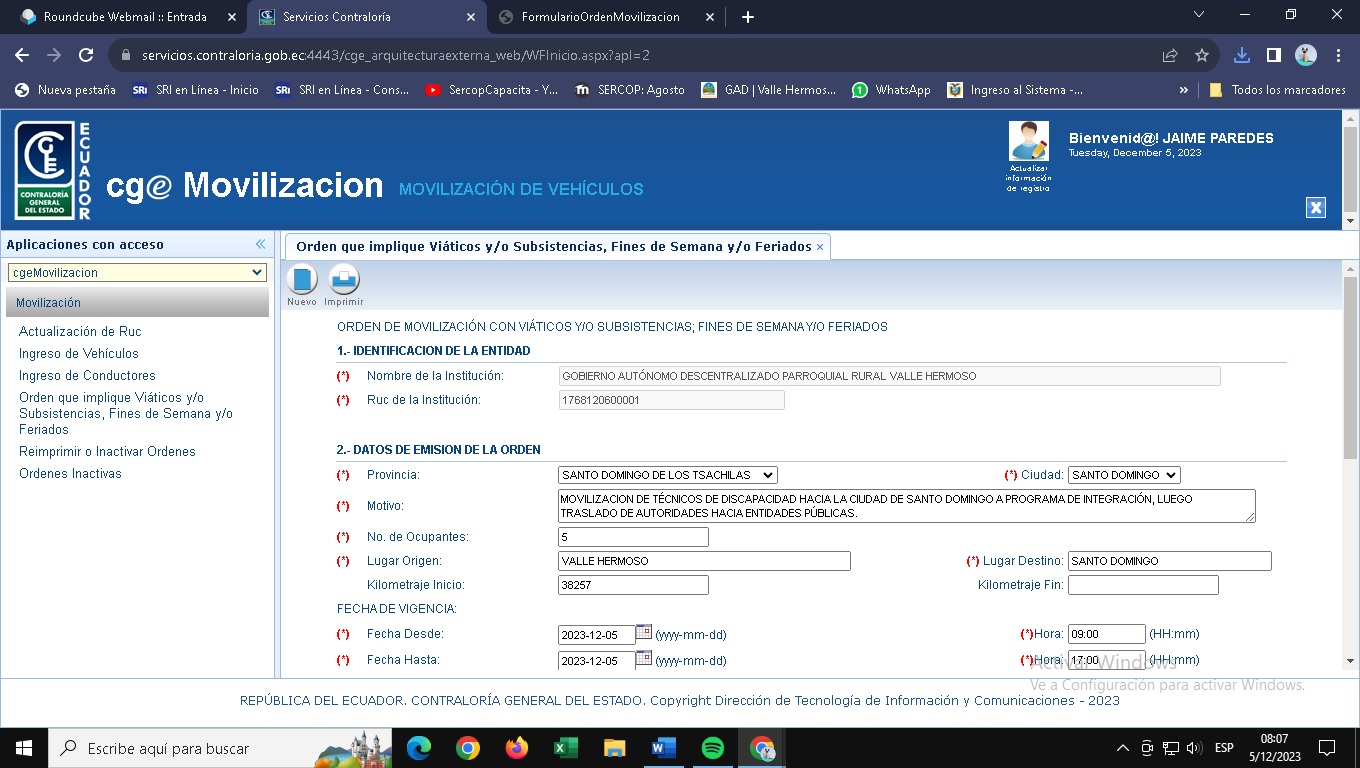Image resolution: width=1360 pixels, height=768 pixels.
Task: Open calendar picker for Fecha Hasta
Action: tap(644, 658)
